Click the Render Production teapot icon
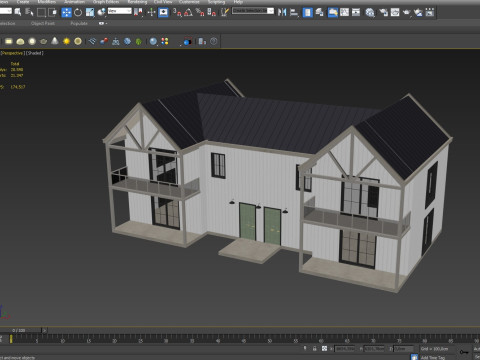 tap(407, 13)
